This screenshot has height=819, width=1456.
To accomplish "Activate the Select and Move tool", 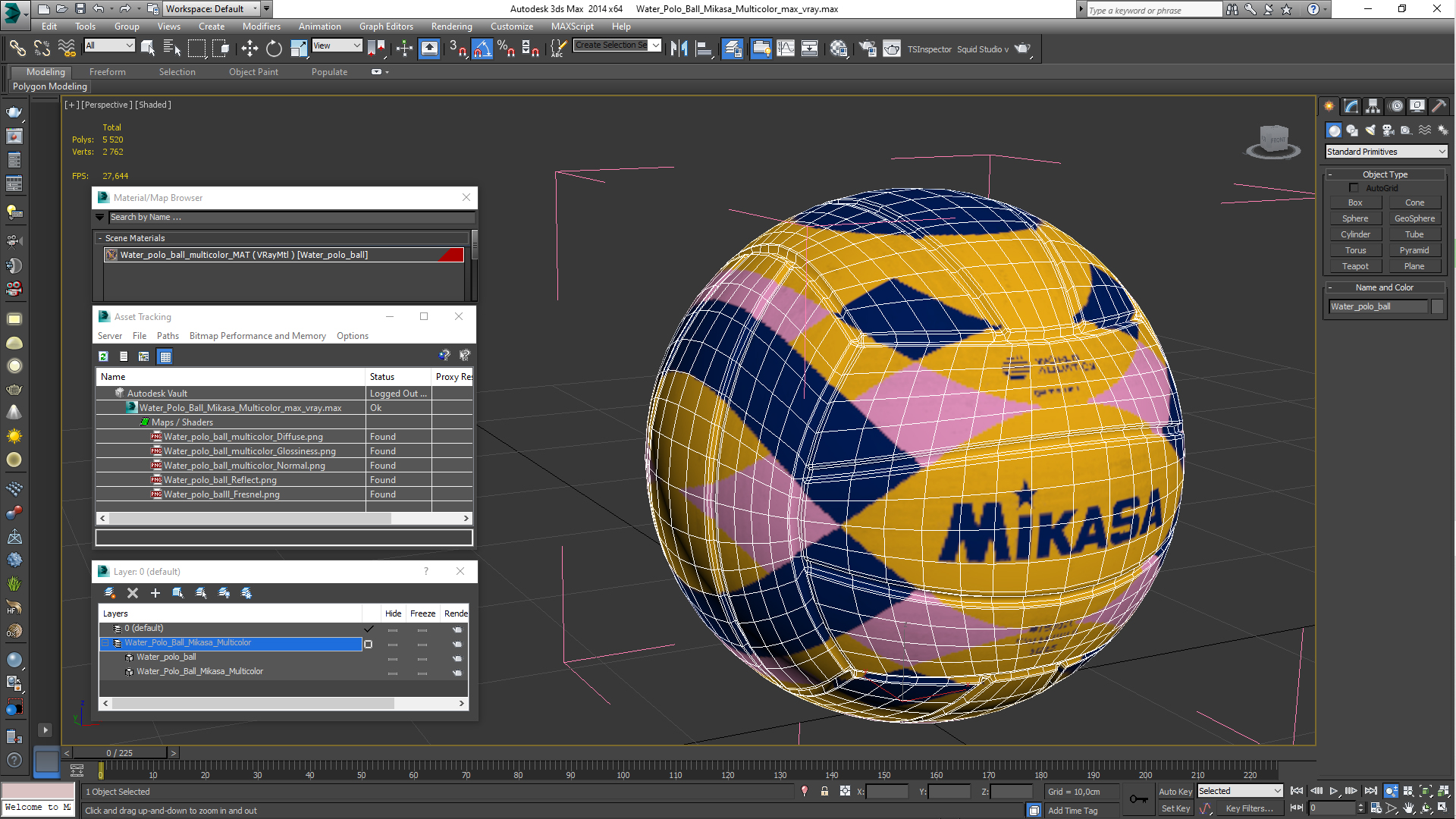I will pyautogui.click(x=249, y=49).
